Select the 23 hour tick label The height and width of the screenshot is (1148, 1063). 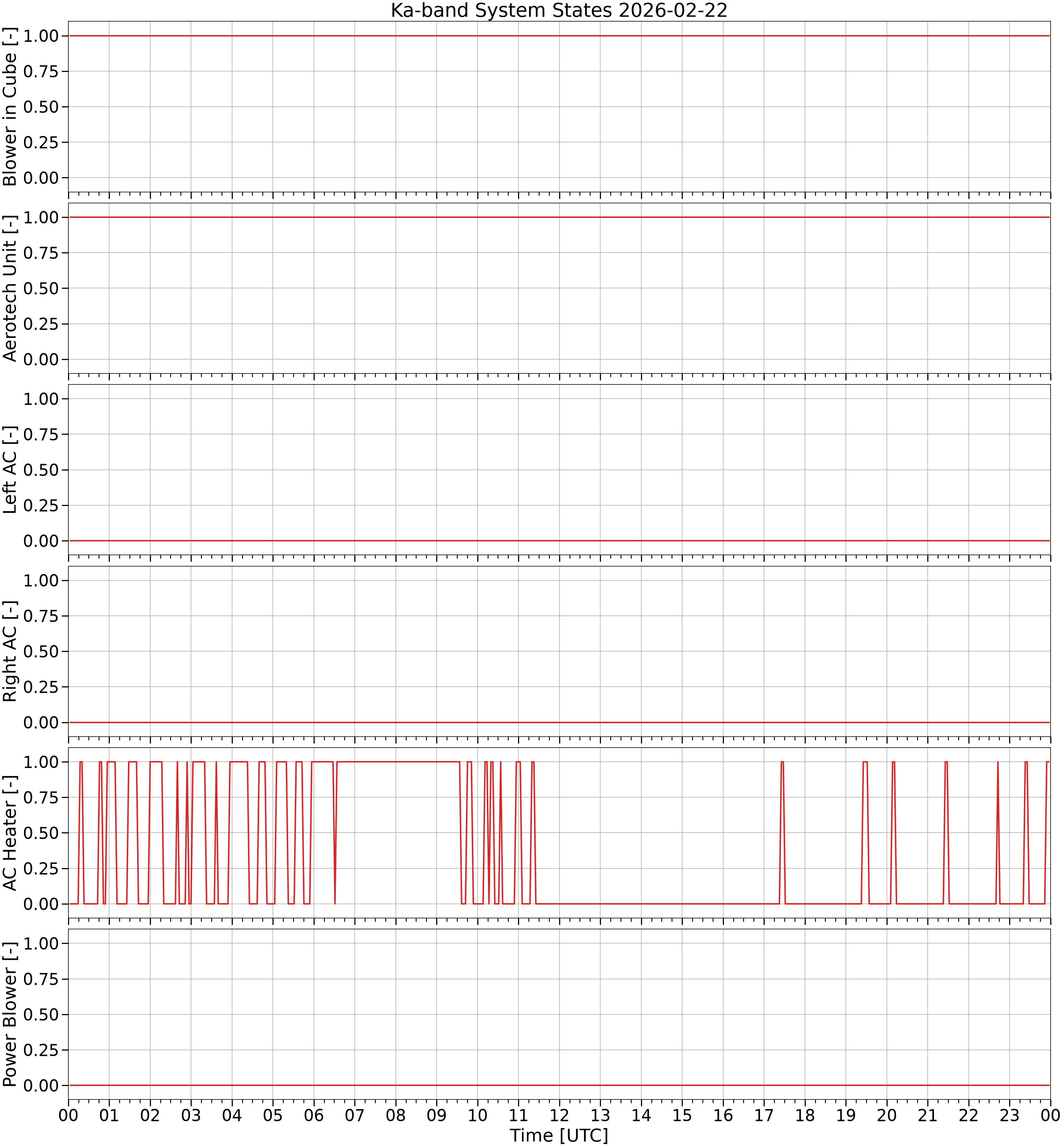[x=1009, y=1115]
